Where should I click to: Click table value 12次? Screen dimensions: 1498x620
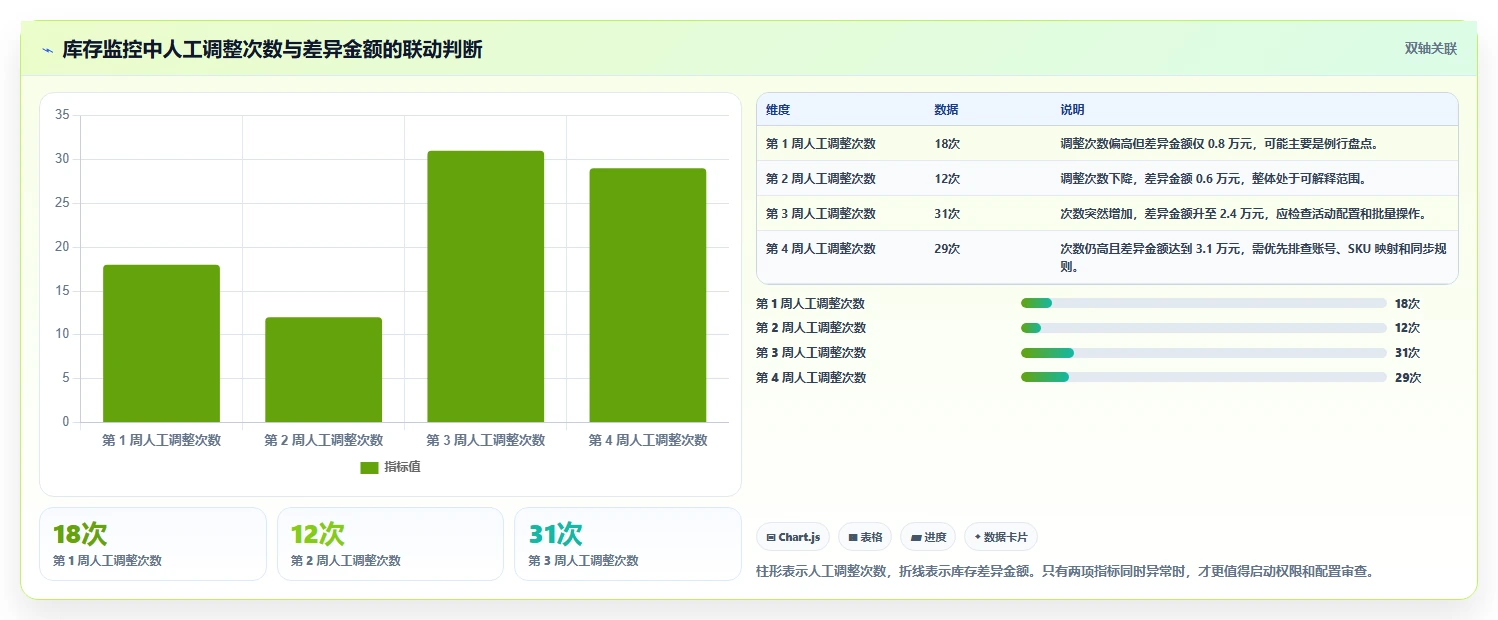pos(947,179)
